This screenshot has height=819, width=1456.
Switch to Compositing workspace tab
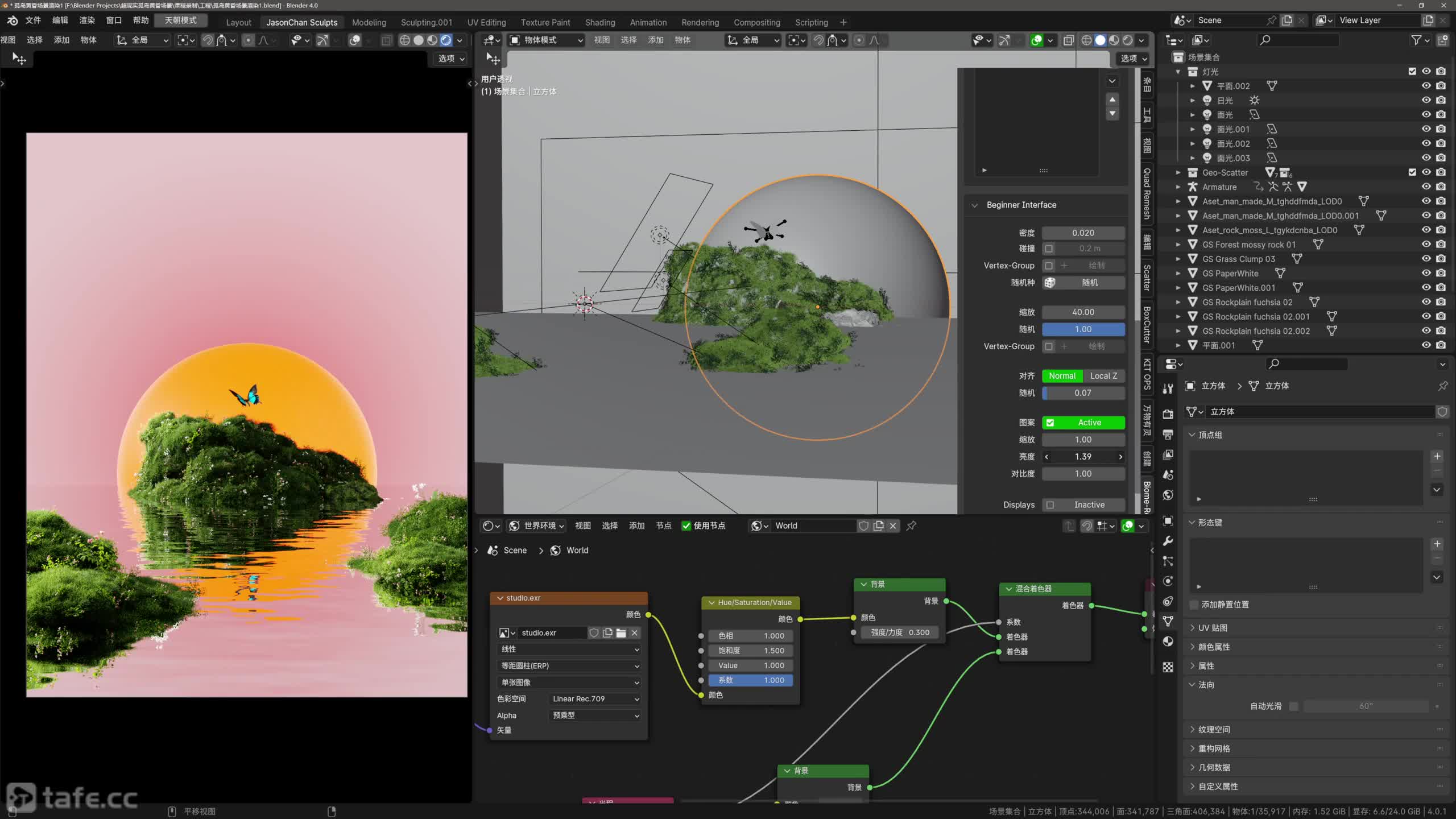click(x=756, y=23)
